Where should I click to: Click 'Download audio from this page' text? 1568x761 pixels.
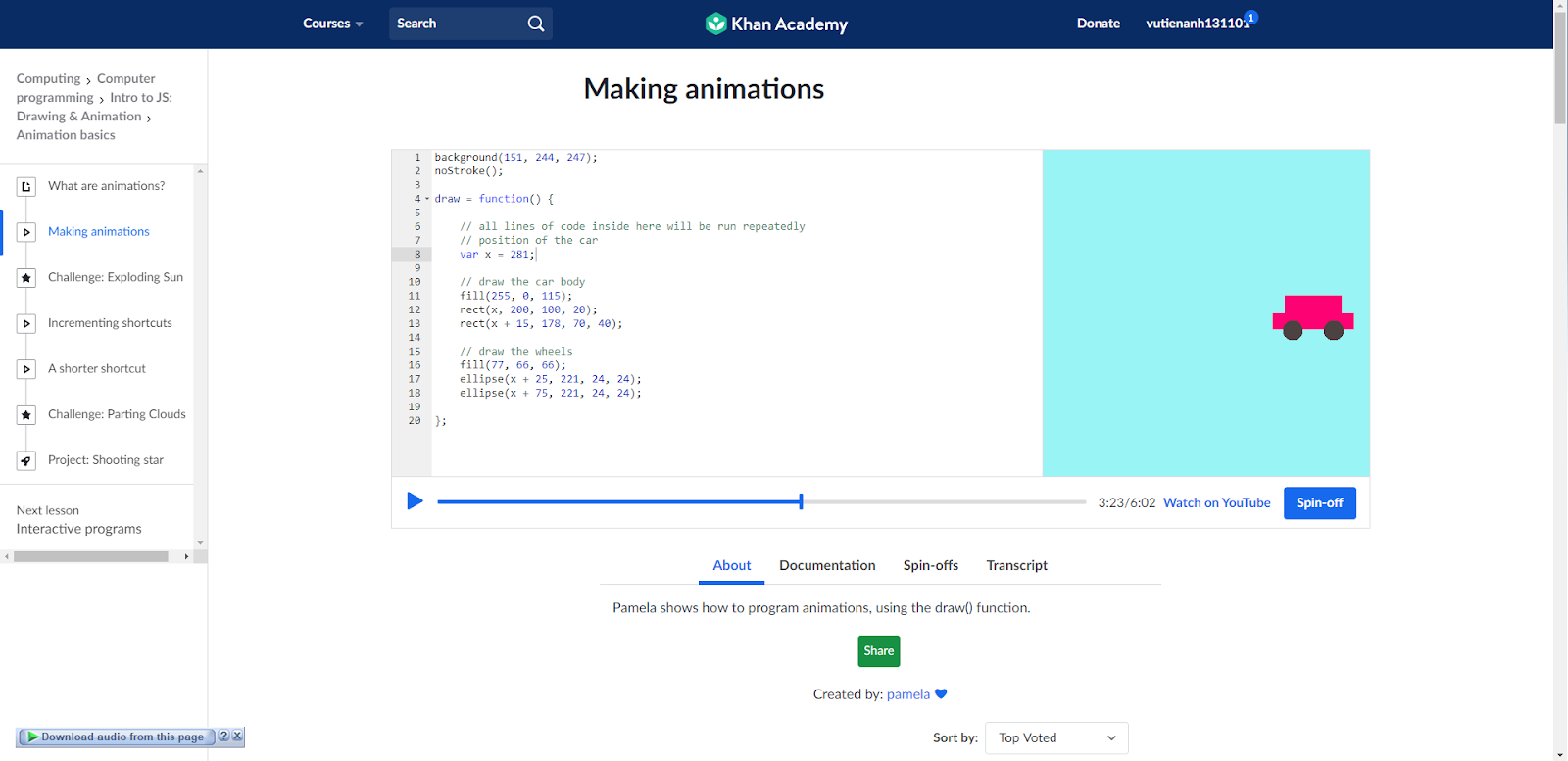coord(122,737)
